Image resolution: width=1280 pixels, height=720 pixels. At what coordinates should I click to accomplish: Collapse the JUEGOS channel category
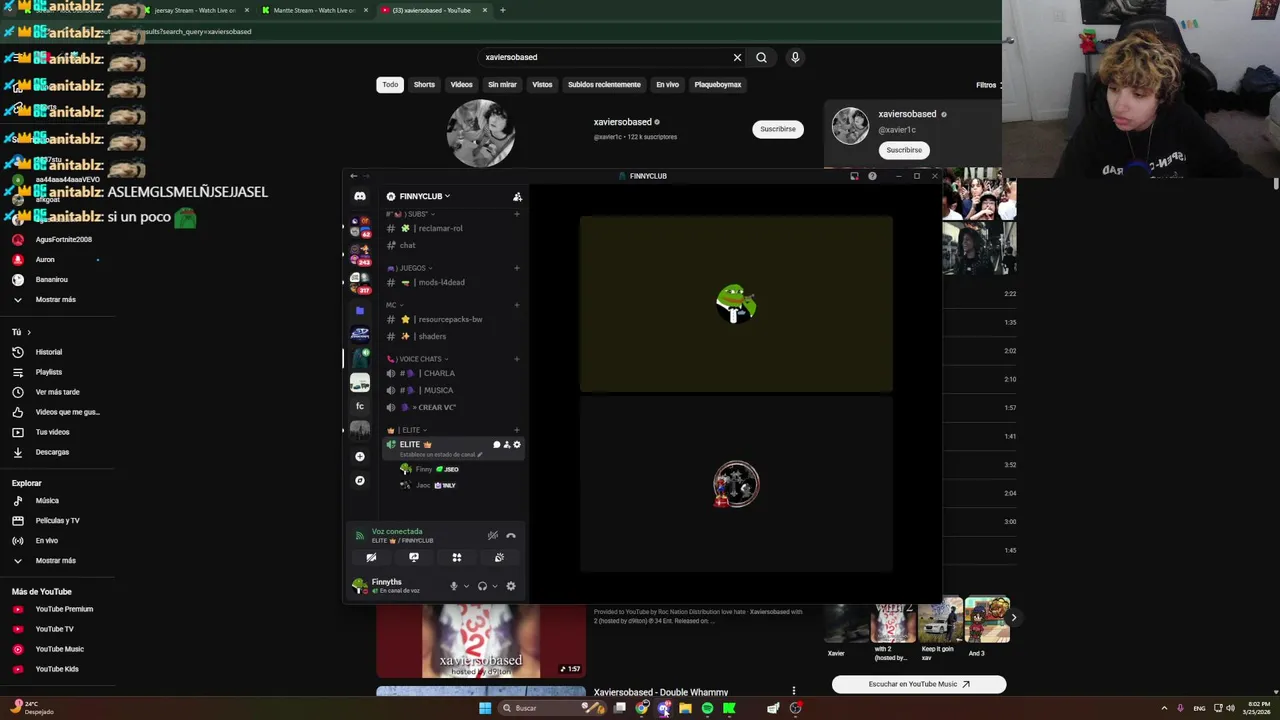tap(411, 268)
